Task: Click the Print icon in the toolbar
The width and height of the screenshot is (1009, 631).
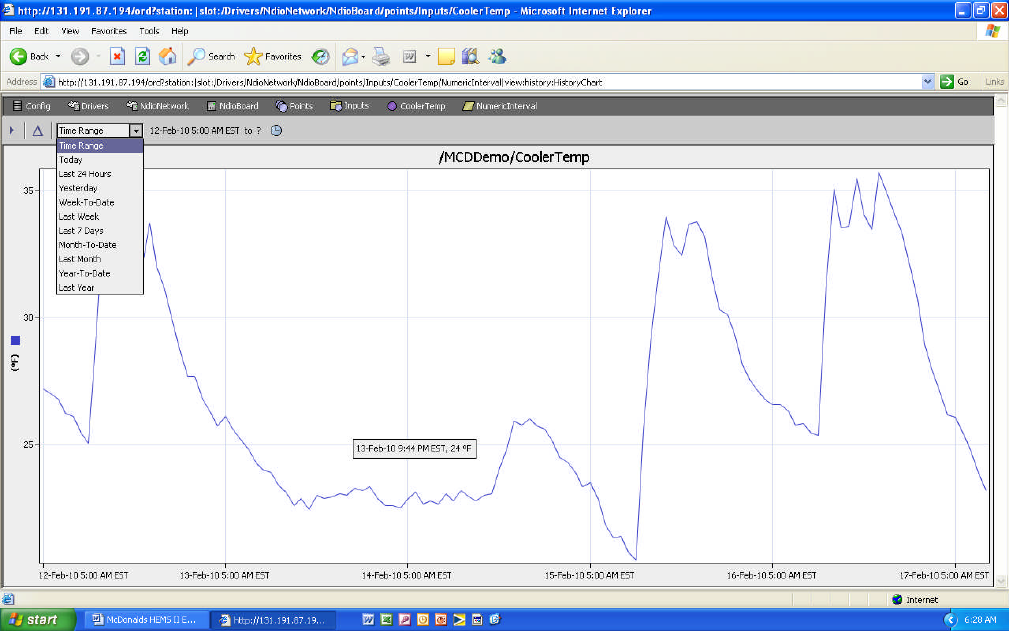Action: (x=381, y=56)
